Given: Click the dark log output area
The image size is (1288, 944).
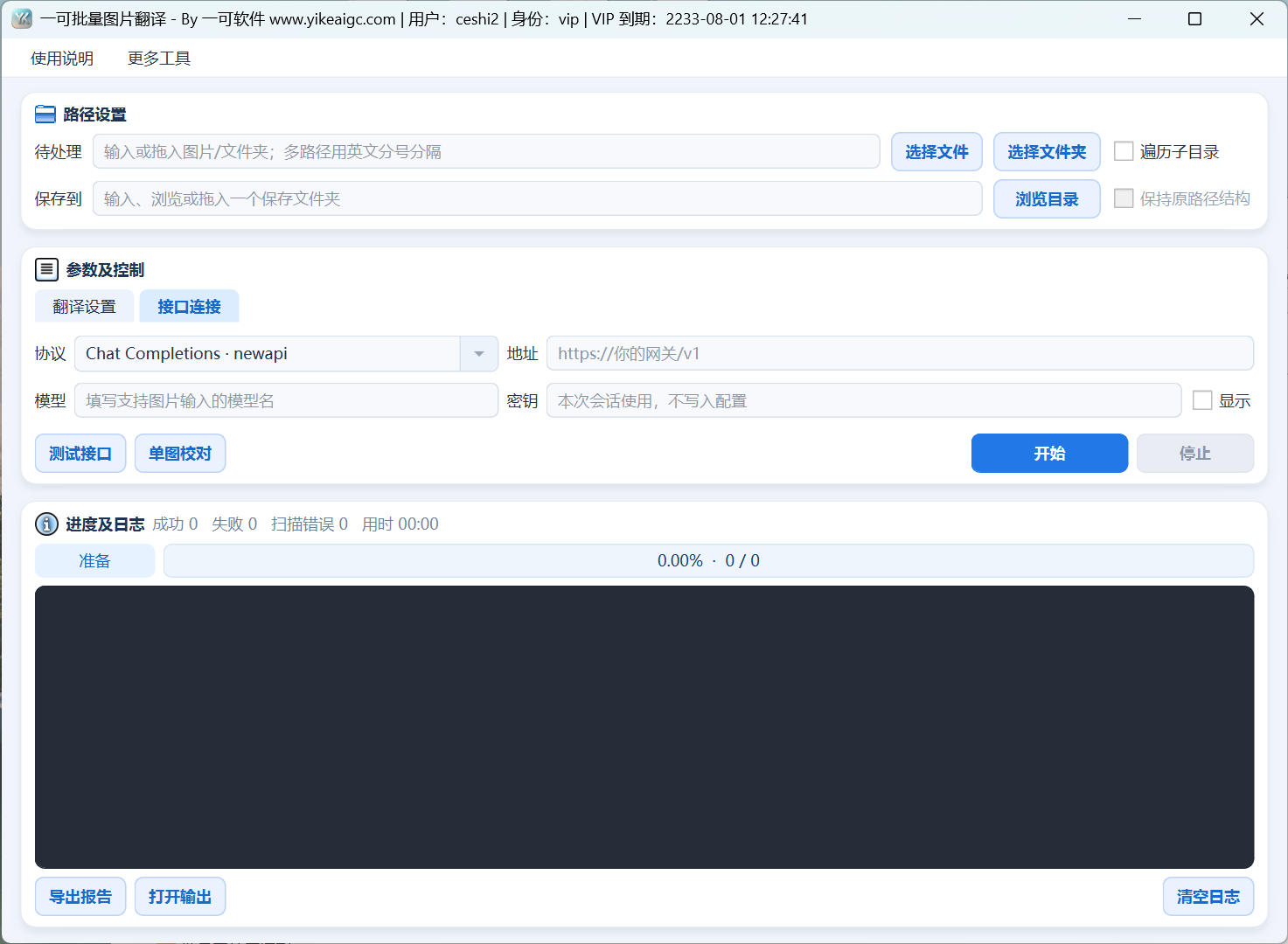Looking at the screenshot, I should tap(644, 727).
